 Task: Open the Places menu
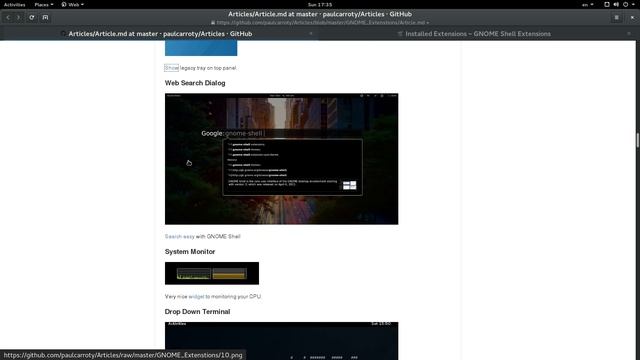[x=44, y=4]
